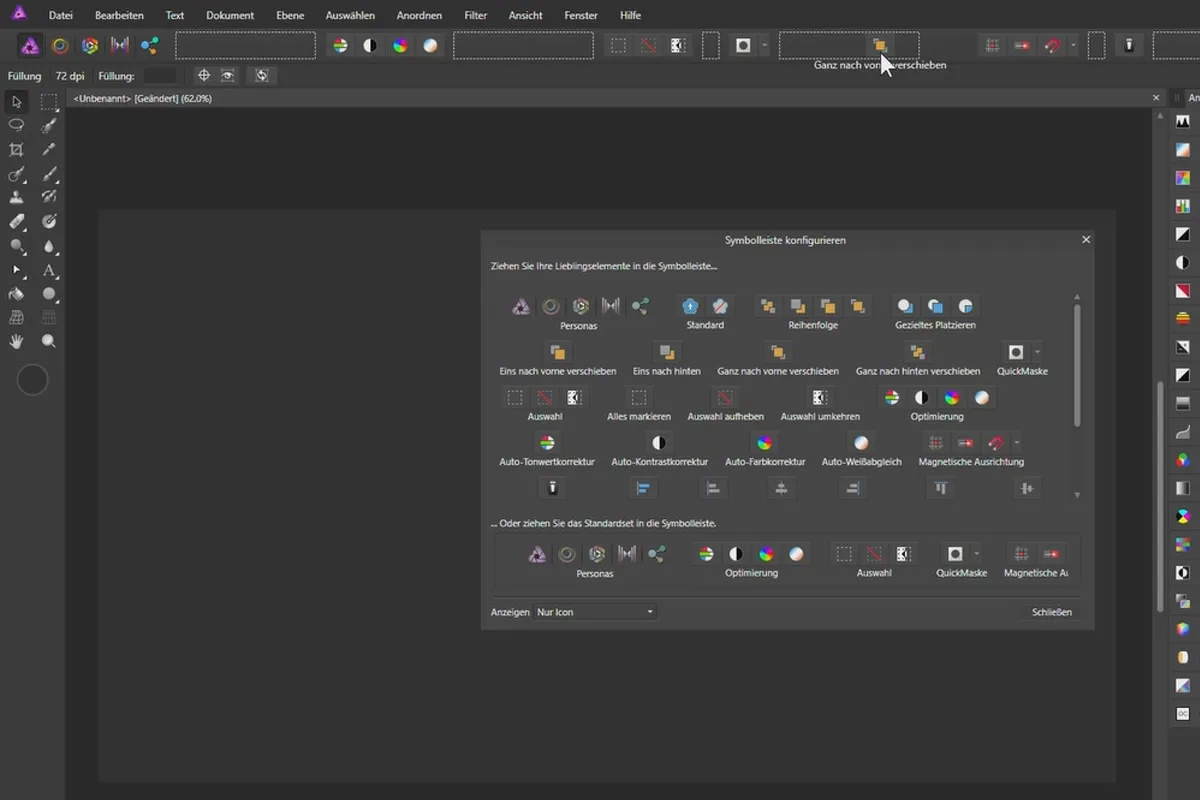Apply auto contrast from the top toolbar
The image size is (1200, 800).
[370, 46]
